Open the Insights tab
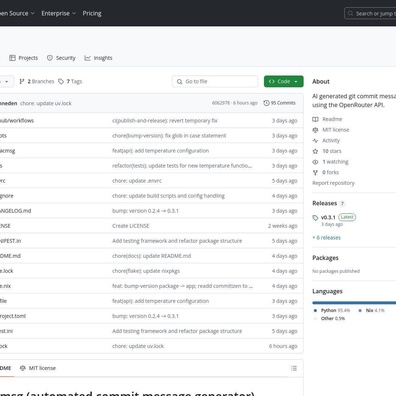 (x=98, y=58)
